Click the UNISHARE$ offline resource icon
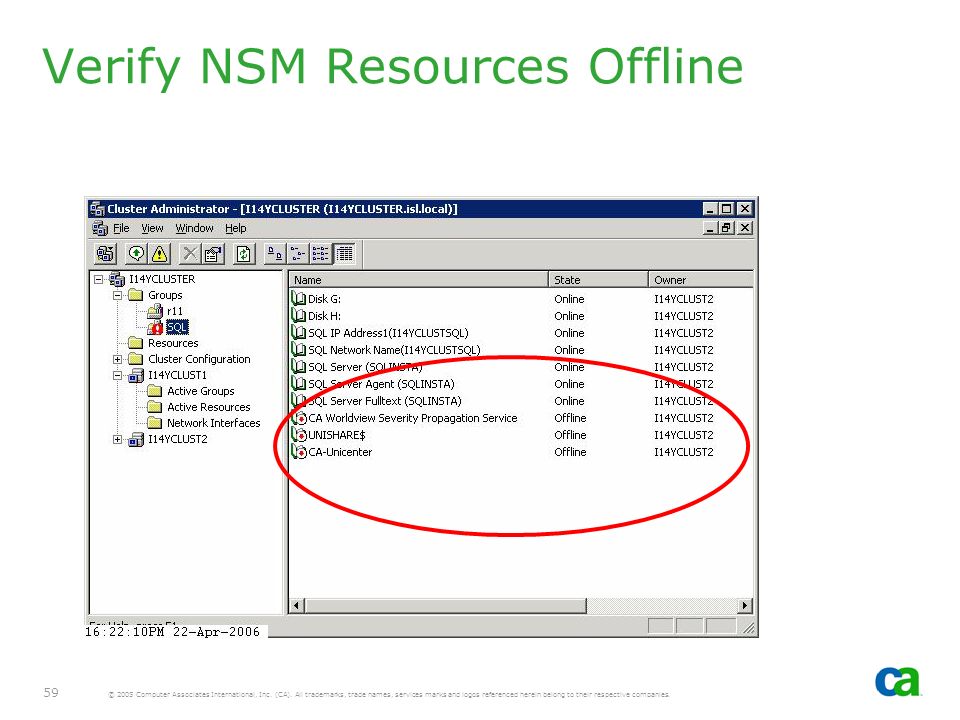 299,435
